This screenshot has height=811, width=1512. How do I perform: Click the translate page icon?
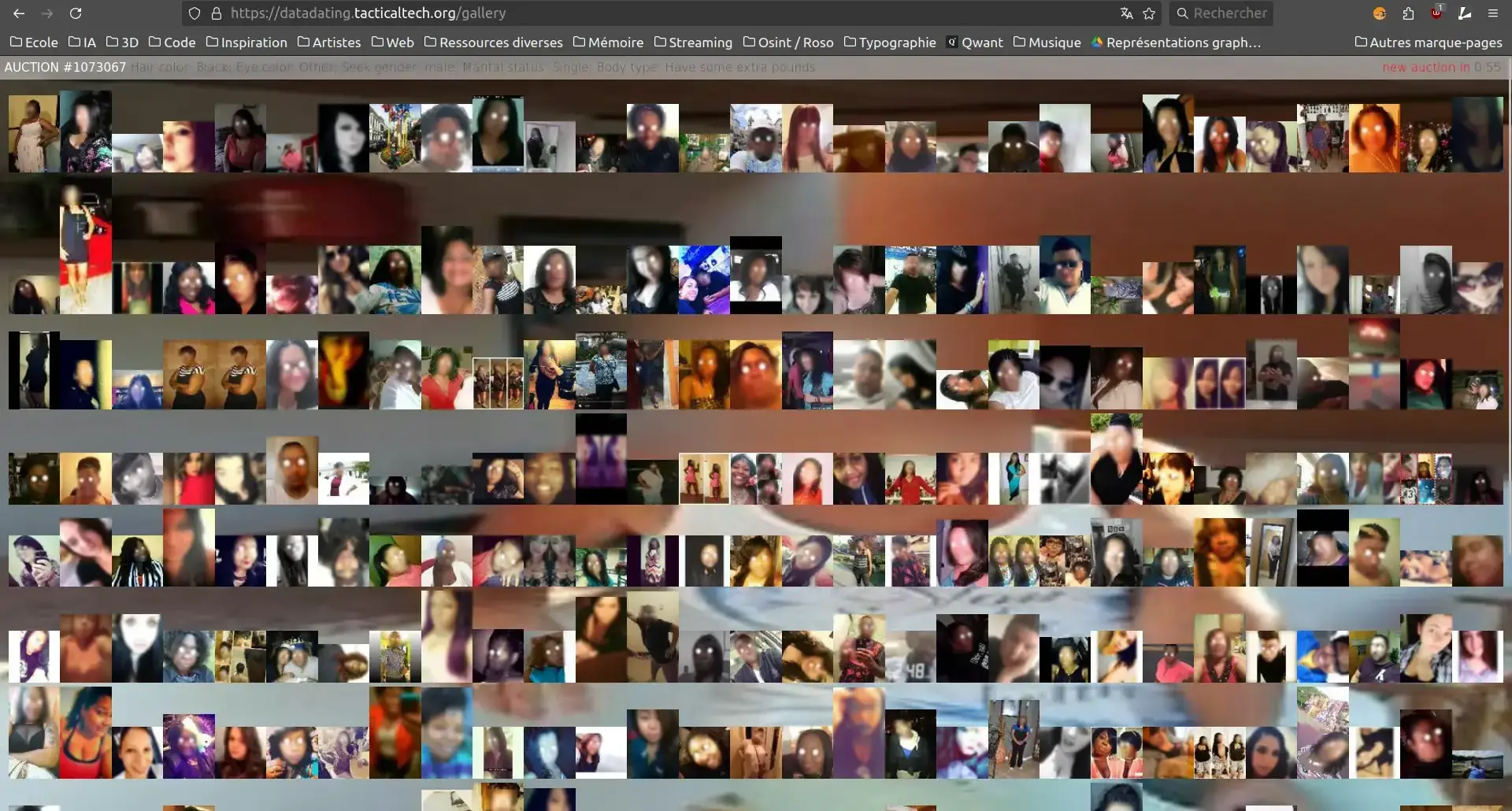(1127, 13)
